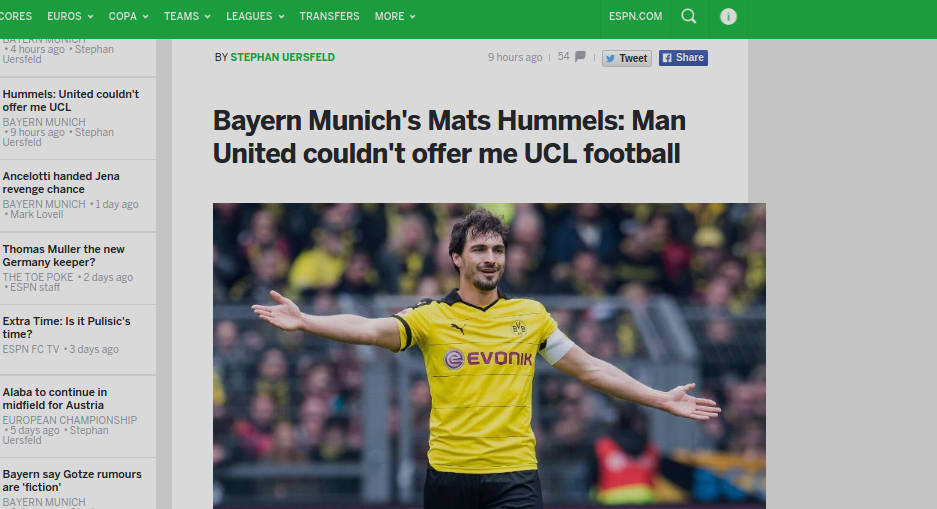
Task: Open the Teams dropdown
Action: click(187, 16)
